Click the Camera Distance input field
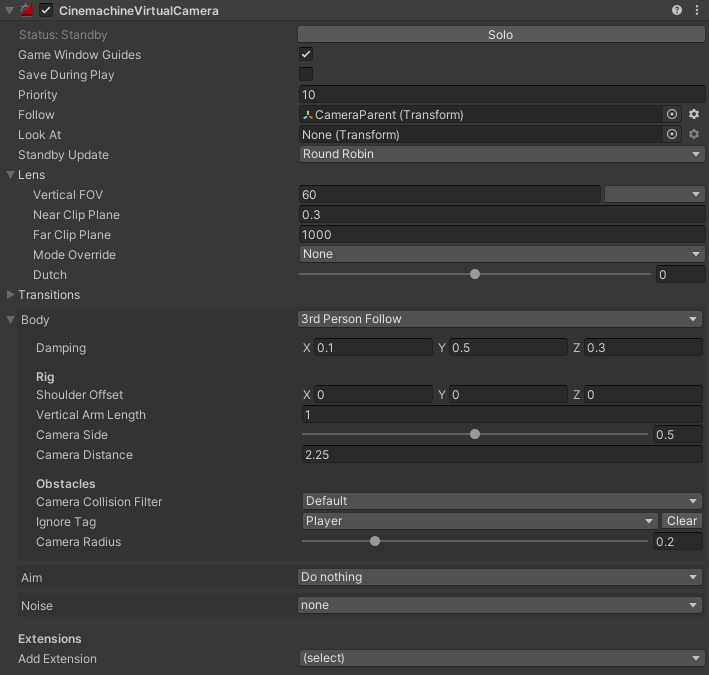 tap(501, 455)
